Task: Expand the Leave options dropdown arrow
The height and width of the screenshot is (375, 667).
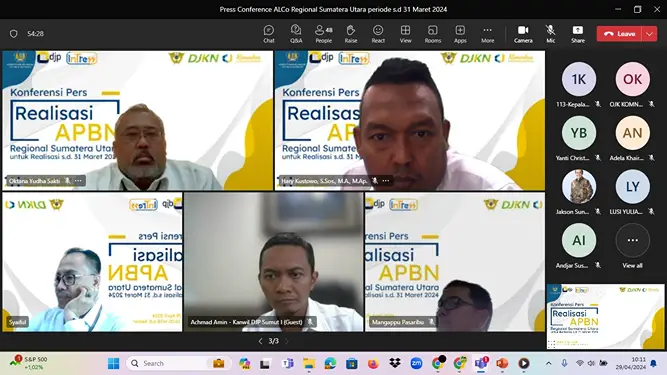Action: coord(649,34)
